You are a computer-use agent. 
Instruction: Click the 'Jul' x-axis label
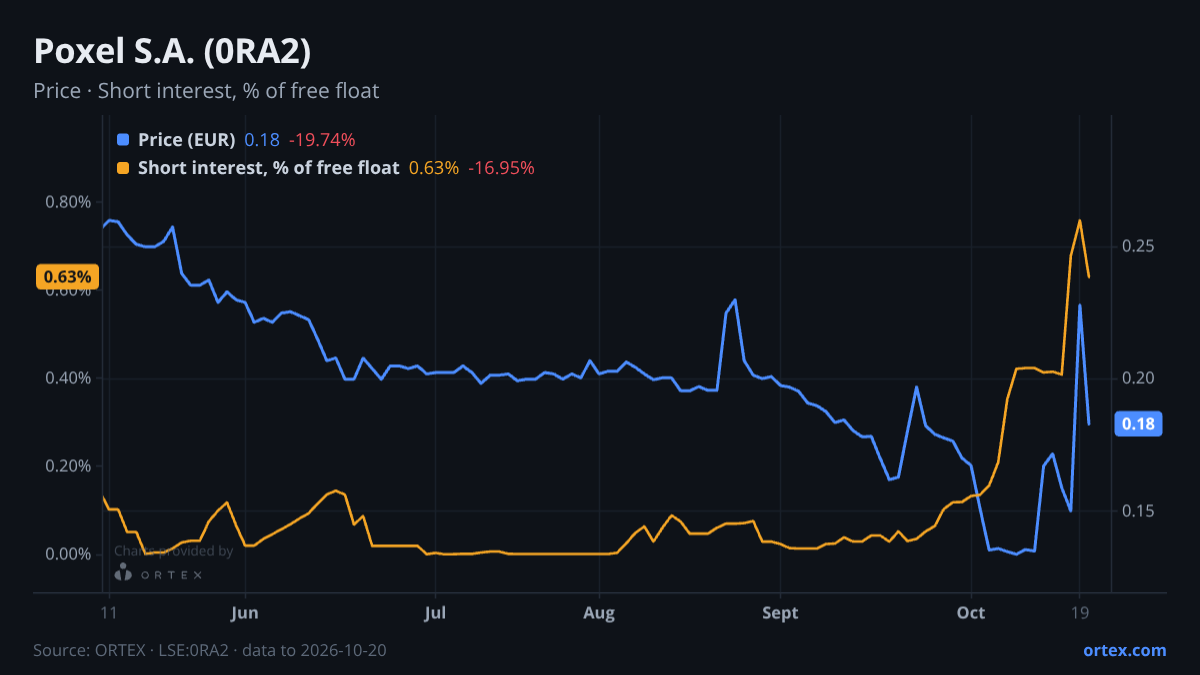pyautogui.click(x=435, y=613)
